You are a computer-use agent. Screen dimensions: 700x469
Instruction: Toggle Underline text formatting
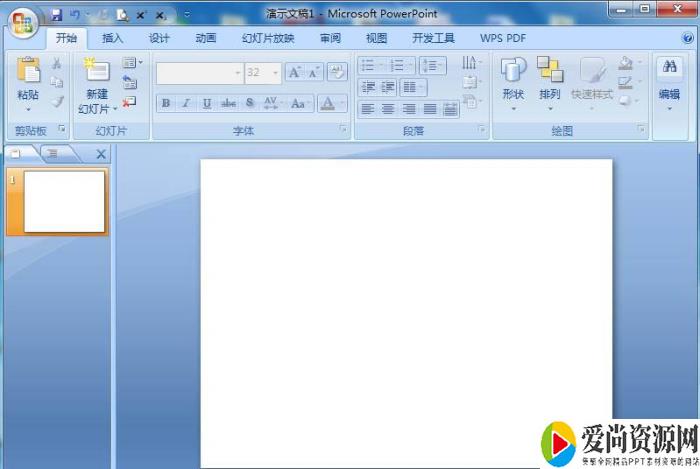coord(206,104)
